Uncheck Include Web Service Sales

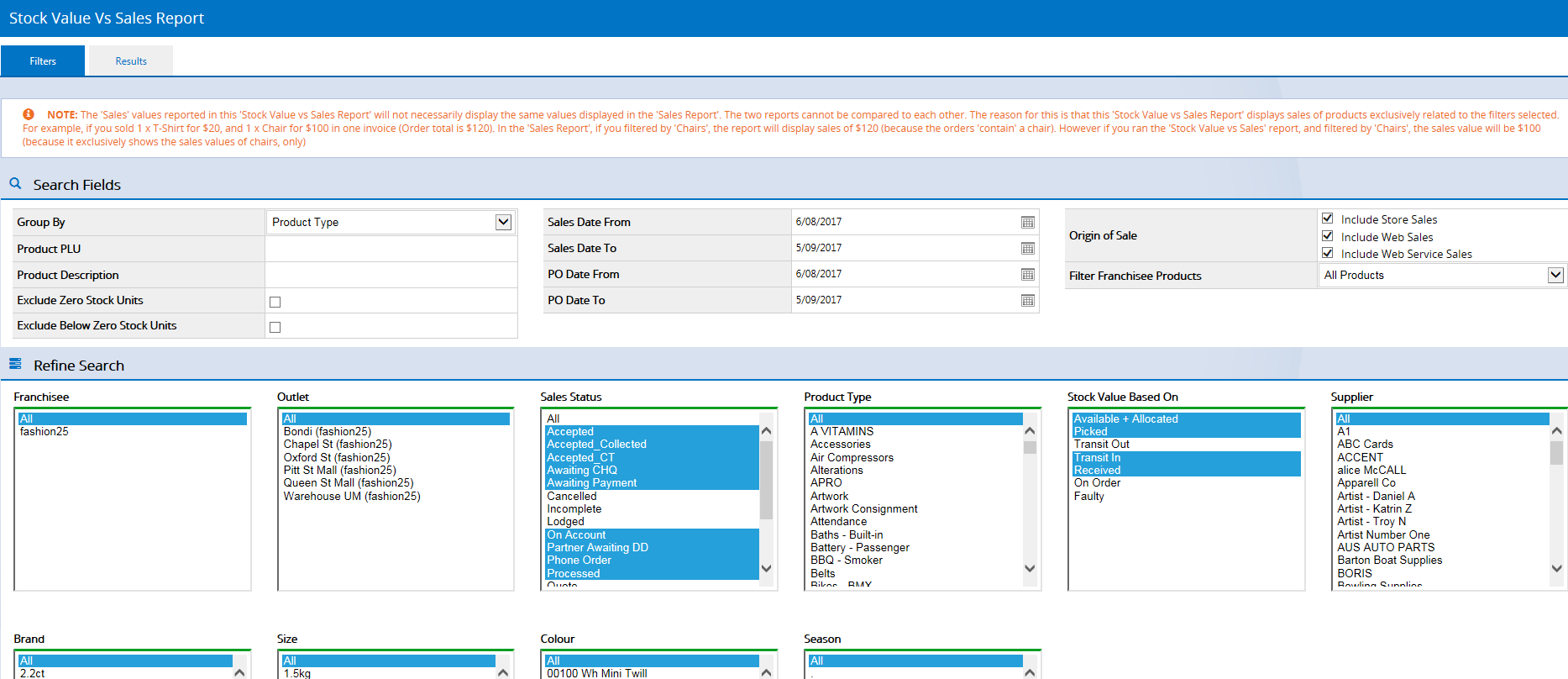coord(1328,253)
